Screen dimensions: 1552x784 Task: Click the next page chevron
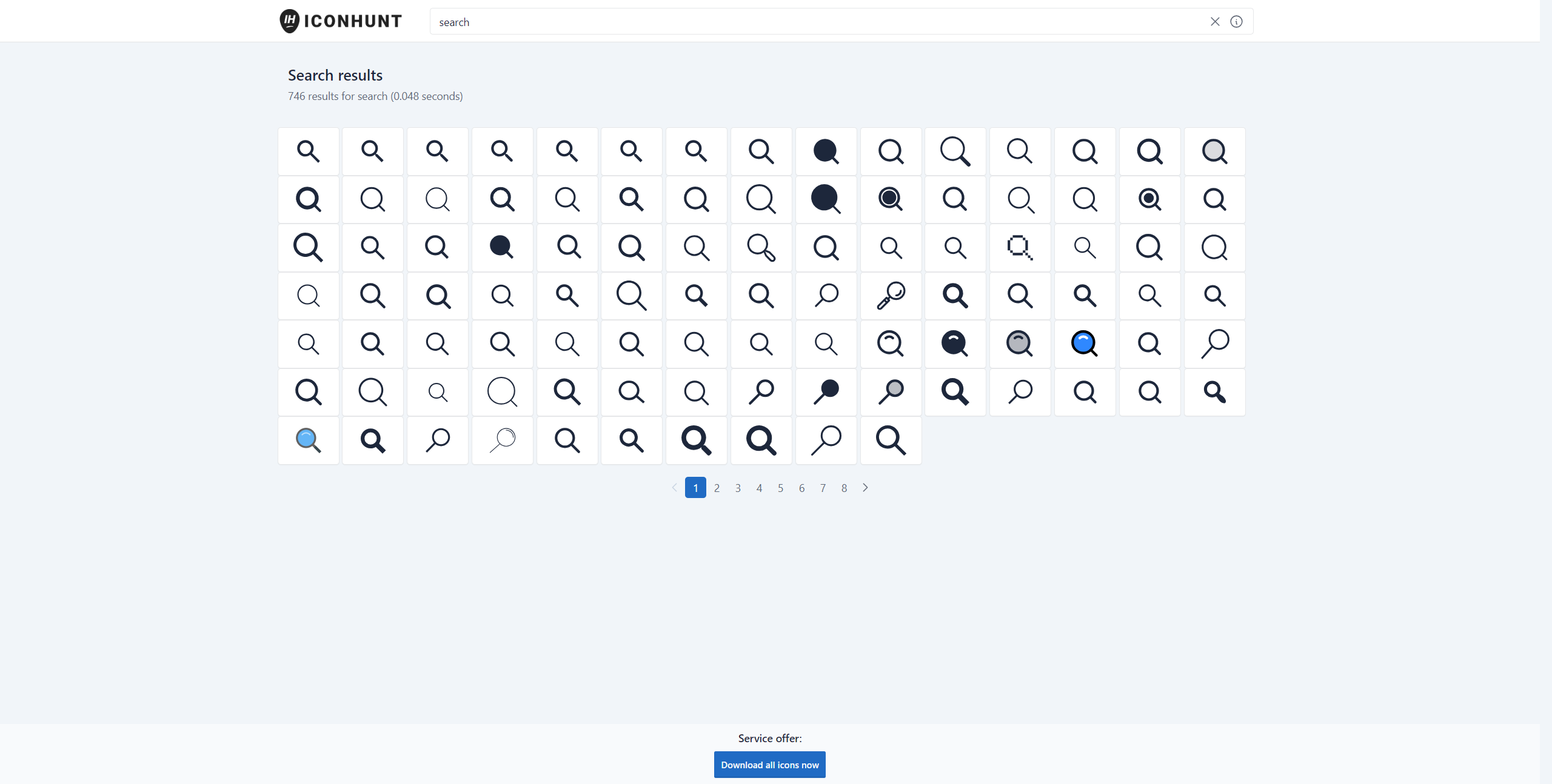[865, 488]
